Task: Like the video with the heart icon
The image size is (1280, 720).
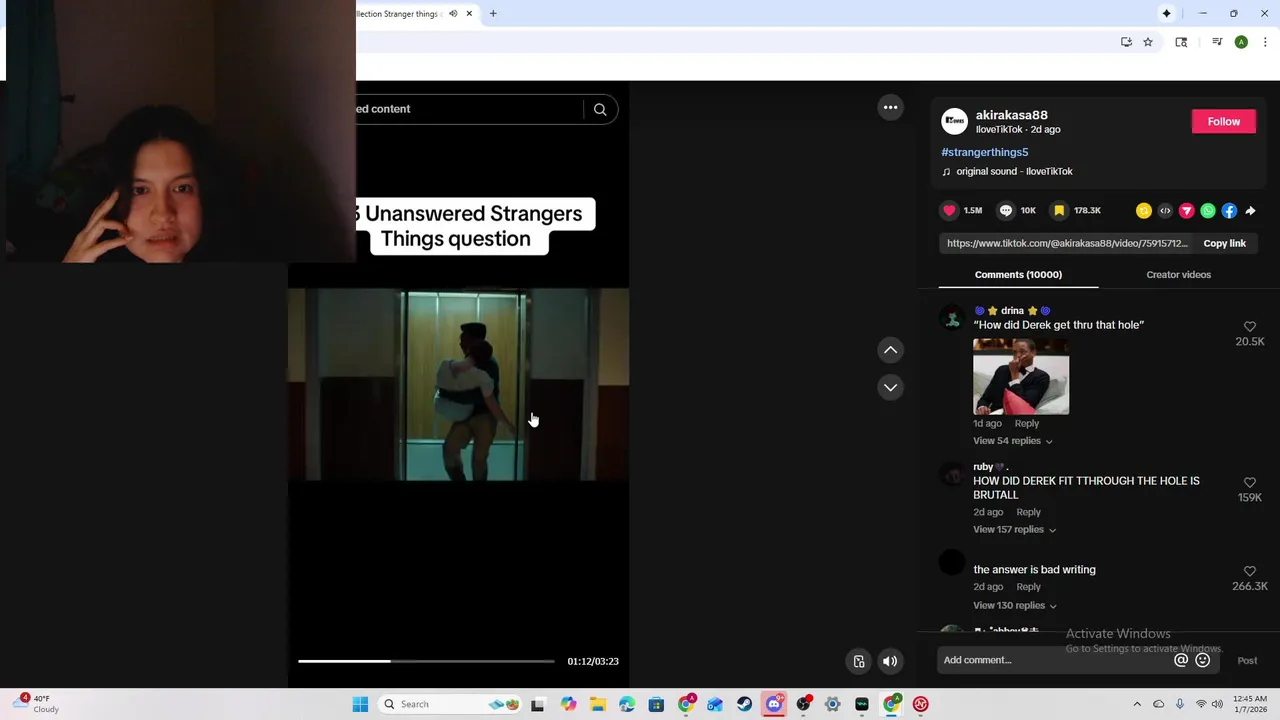Action: pos(949,210)
